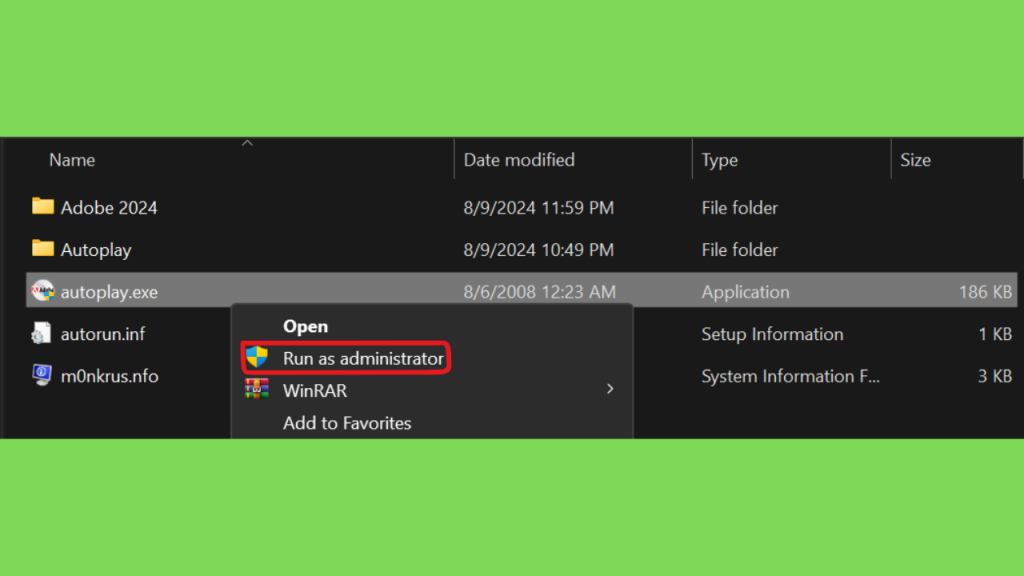Click the Setup Information type cell
Screen dimensions: 1024x576
coord(772,334)
